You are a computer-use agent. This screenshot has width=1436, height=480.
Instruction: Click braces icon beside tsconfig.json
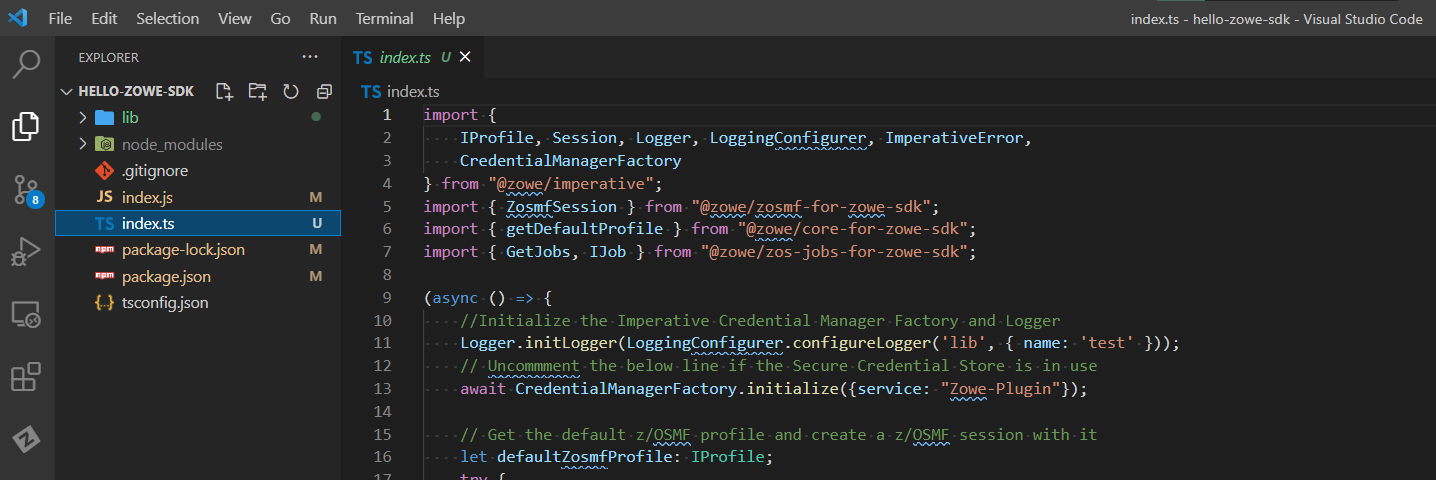(x=104, y=302)
